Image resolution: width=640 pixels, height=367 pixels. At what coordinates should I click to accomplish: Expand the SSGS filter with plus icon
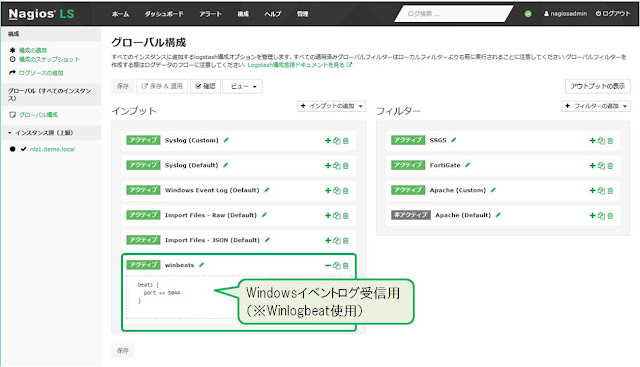592,141
